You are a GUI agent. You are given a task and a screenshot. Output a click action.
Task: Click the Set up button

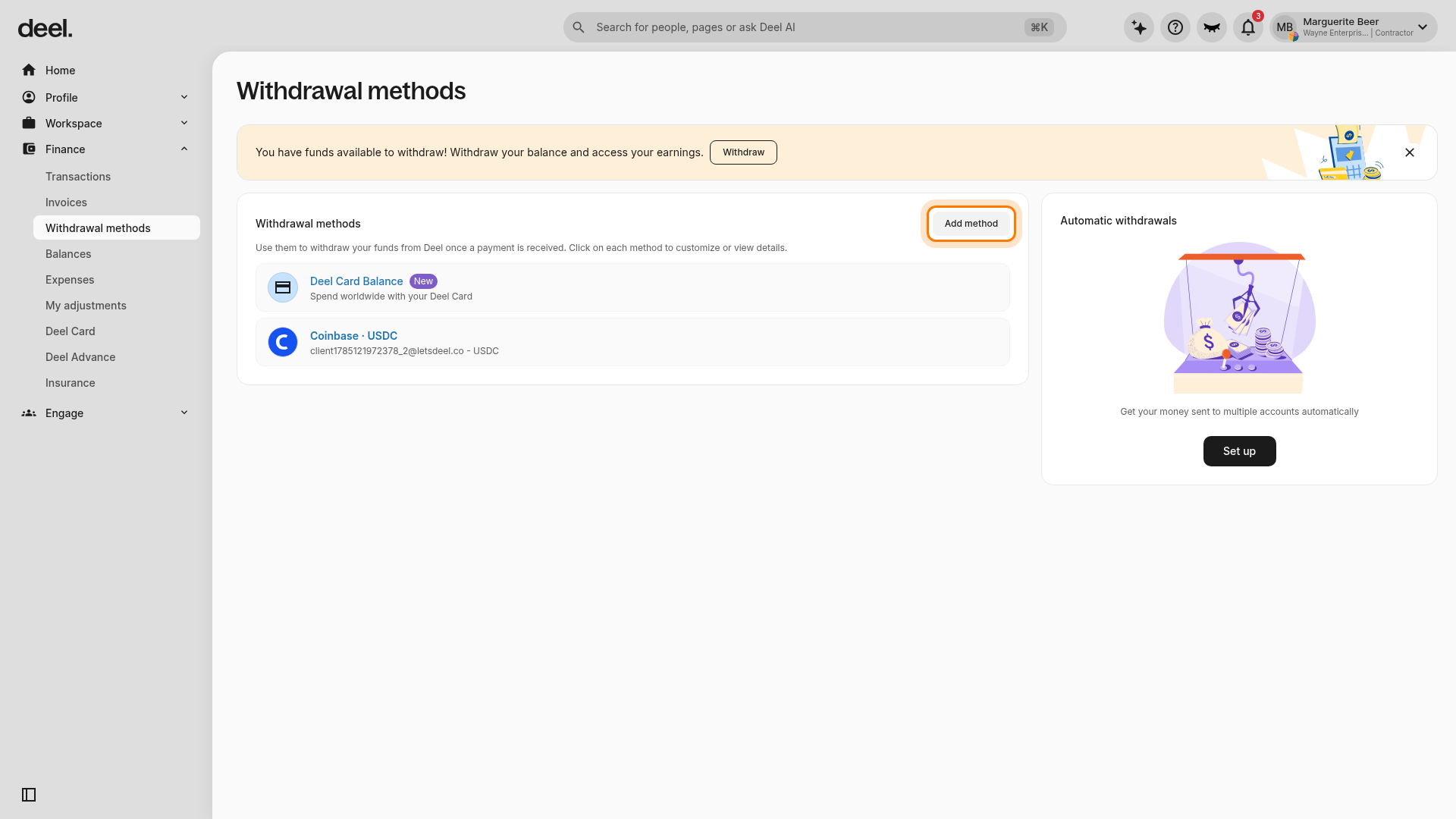[1239, 451]
